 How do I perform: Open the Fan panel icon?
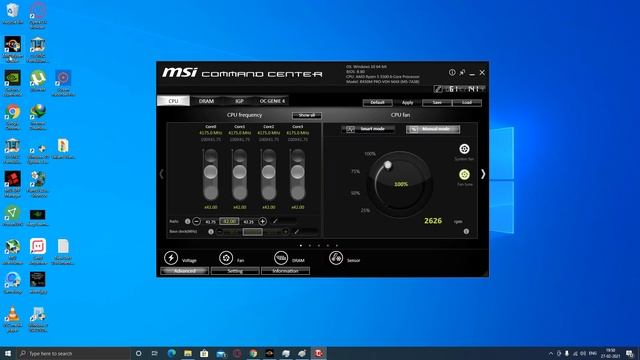point(226,258)
